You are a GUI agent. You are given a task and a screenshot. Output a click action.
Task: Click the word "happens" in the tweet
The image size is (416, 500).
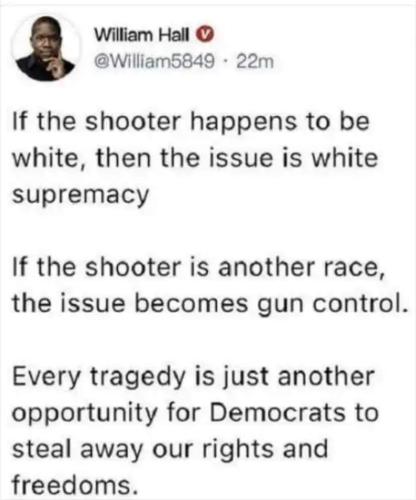point(243,123)
